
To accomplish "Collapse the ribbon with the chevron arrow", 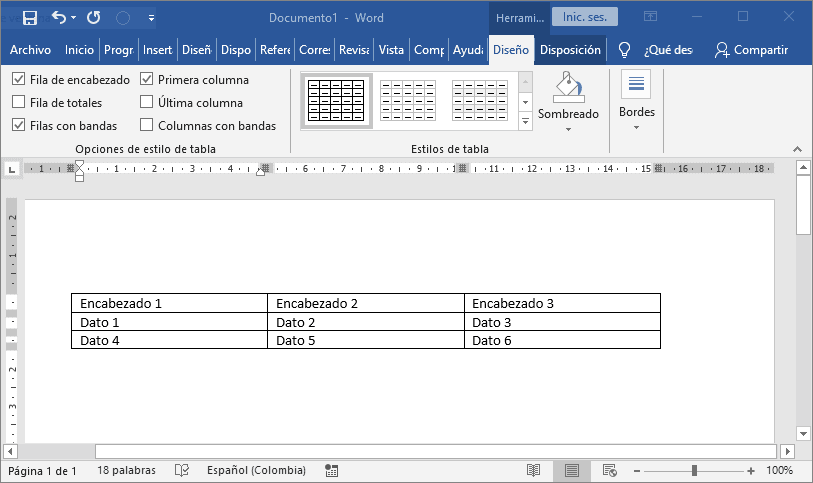I will (x=797, y=149).
